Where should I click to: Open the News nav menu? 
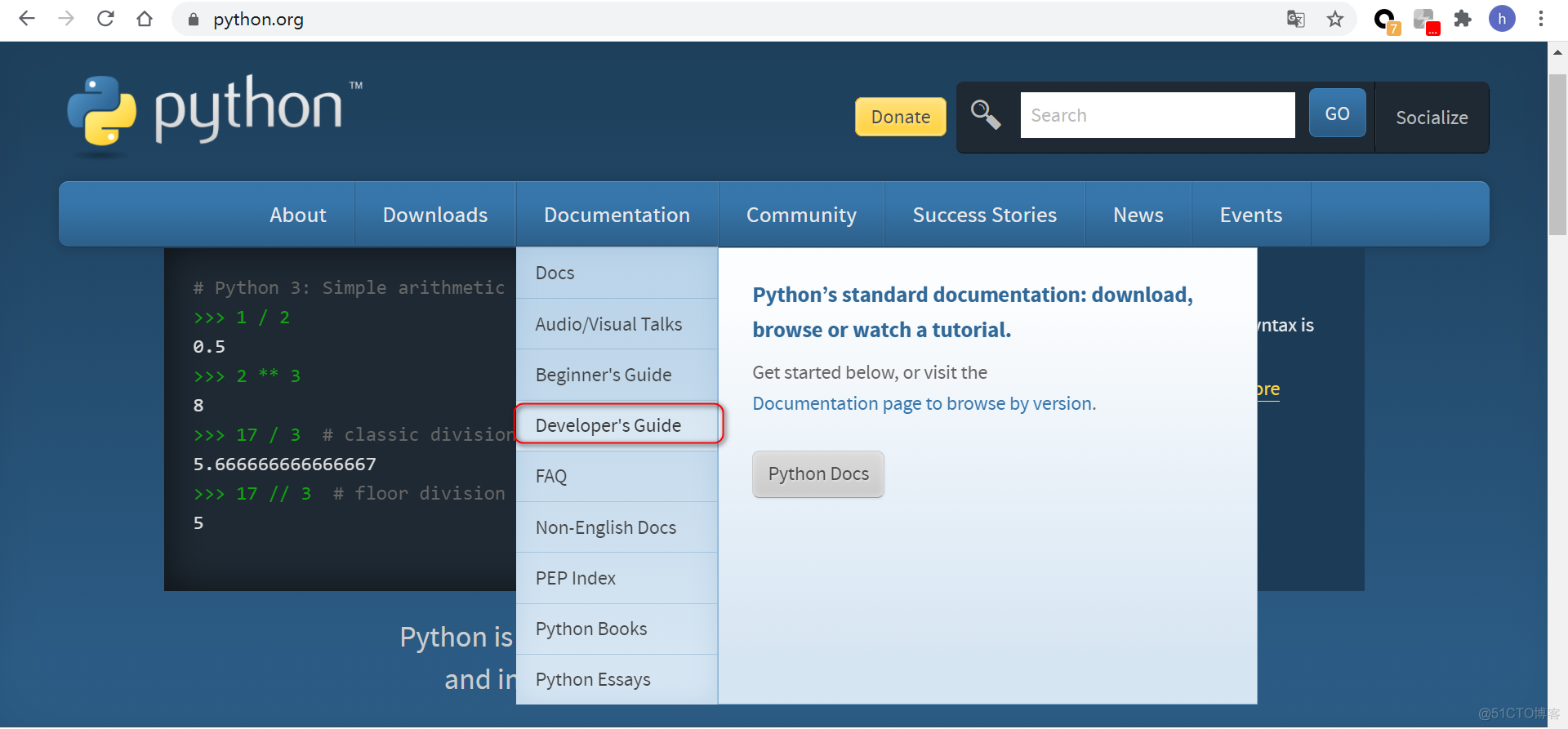pos(1138,215)
